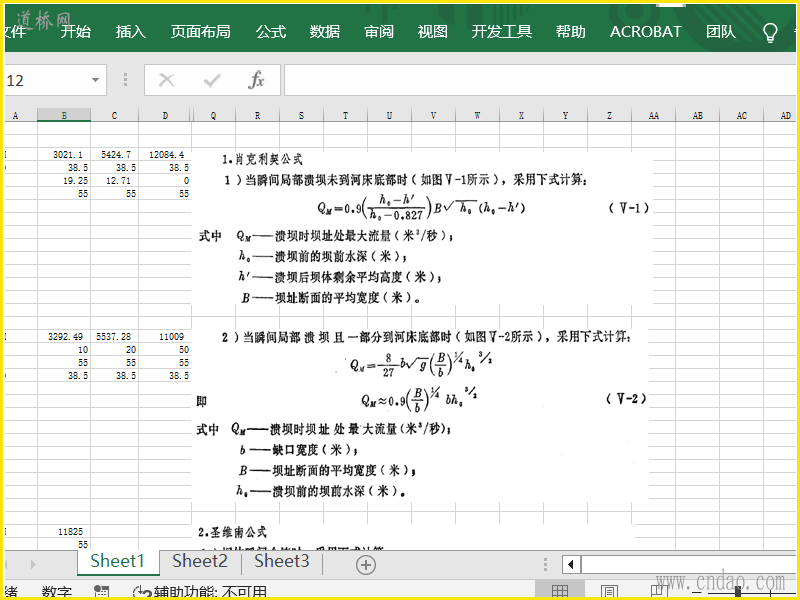
Task: Switch to Normal view icon
Action: tap(560, 592)
